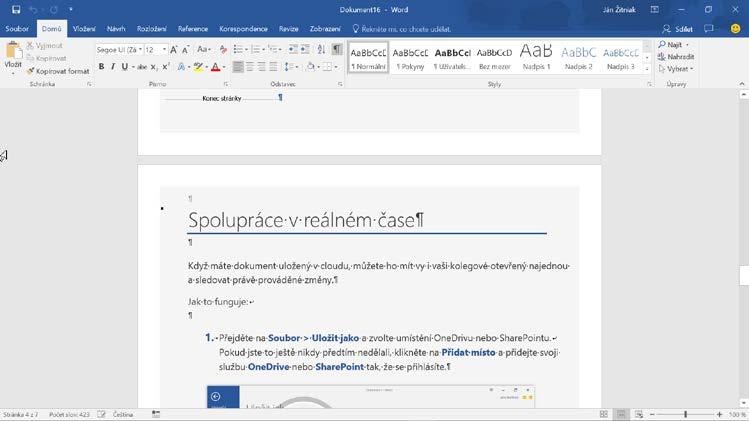Increase font size with the large A icon
Viewport: 749px width, 421px height.
pyautogui.click(x=174, y=49)
